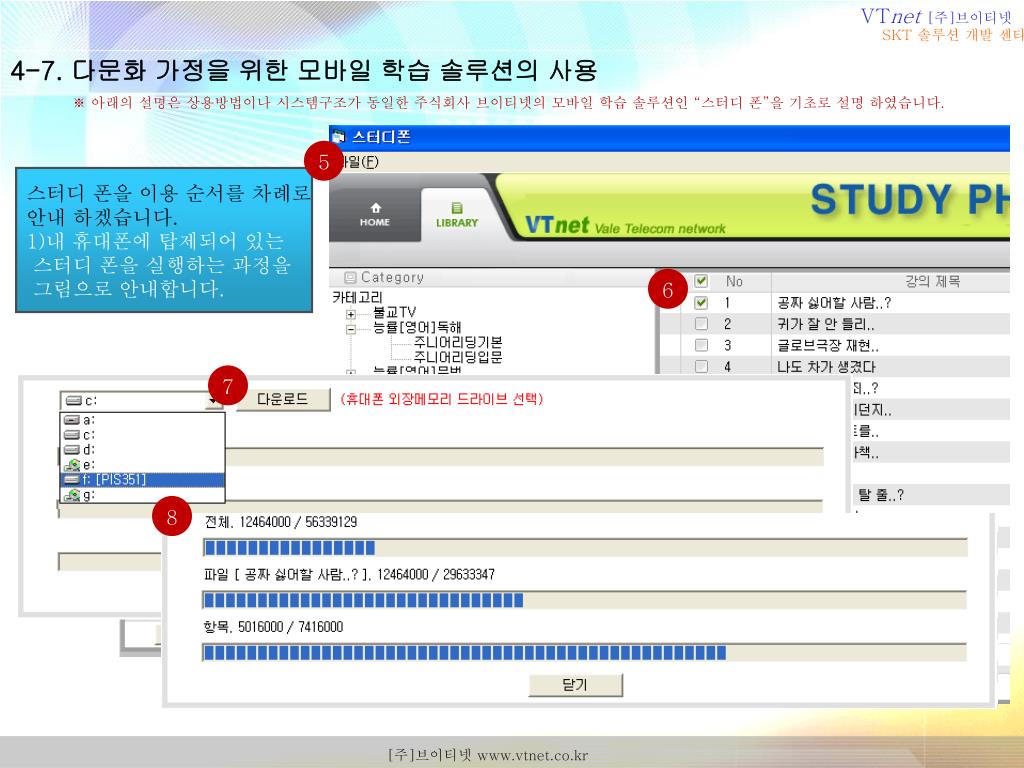Check lecture 4 나도 차가 생겼다
The height and width of the screenshot is (768, 1024).
pyautogui.click(x=701, y=366)
